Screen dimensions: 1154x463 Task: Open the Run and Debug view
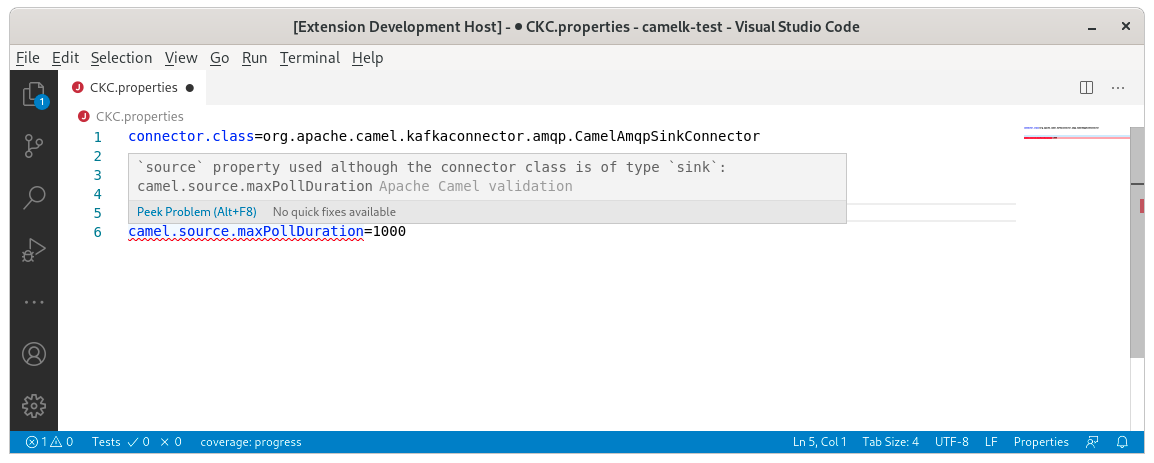(34, 250)
